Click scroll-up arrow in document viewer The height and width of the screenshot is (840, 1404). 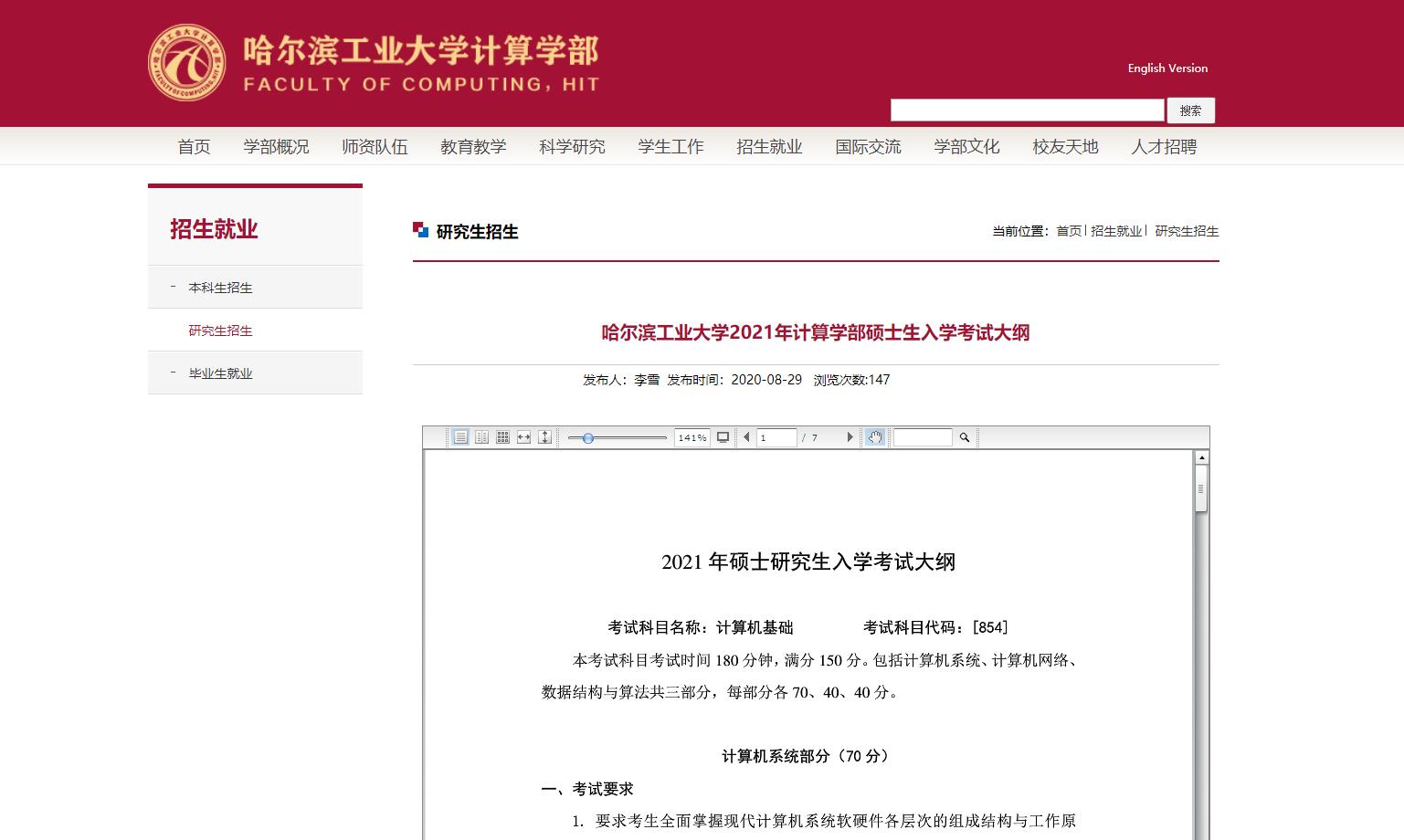coord(1201,457)
